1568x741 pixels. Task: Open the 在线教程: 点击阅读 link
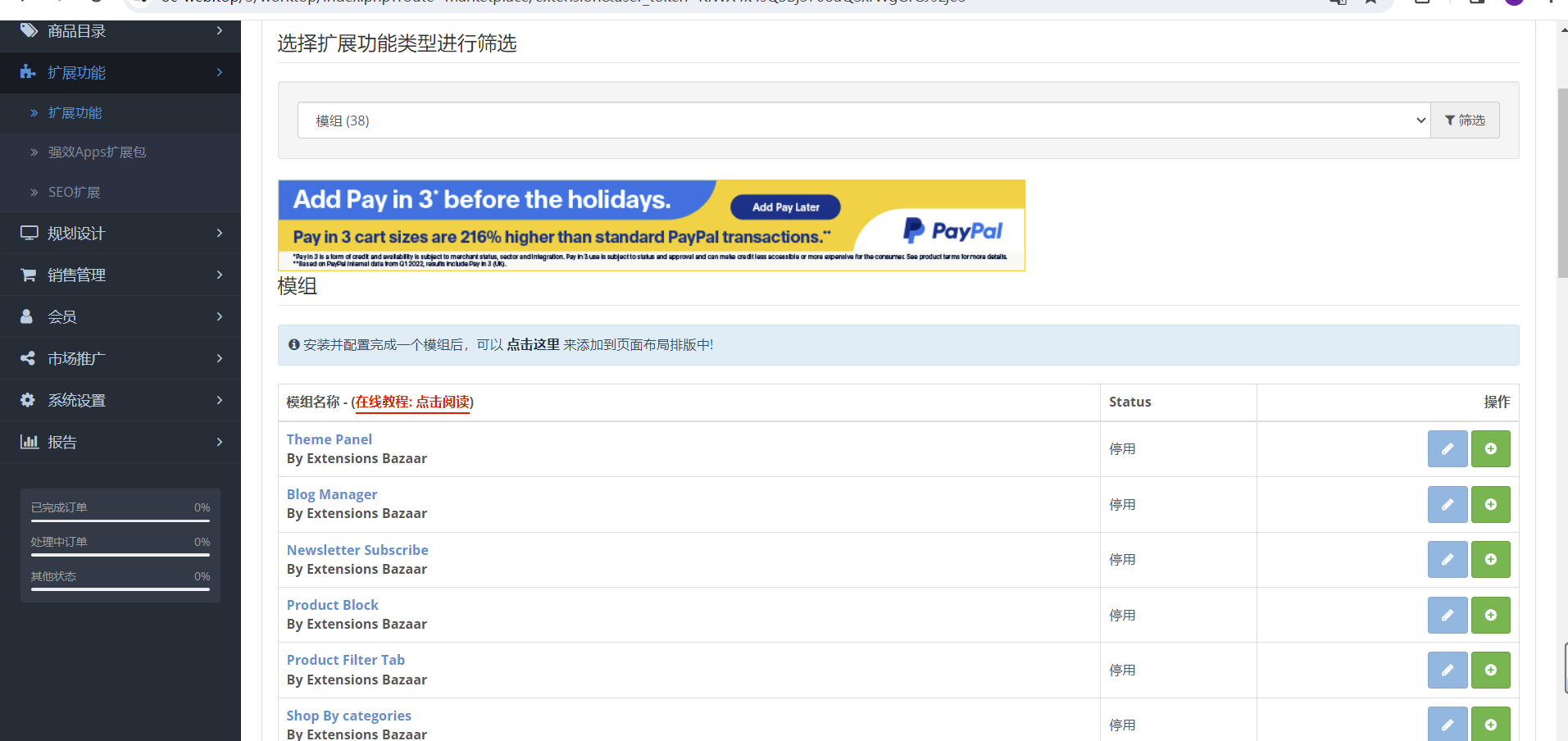click(x=412, y=402)
